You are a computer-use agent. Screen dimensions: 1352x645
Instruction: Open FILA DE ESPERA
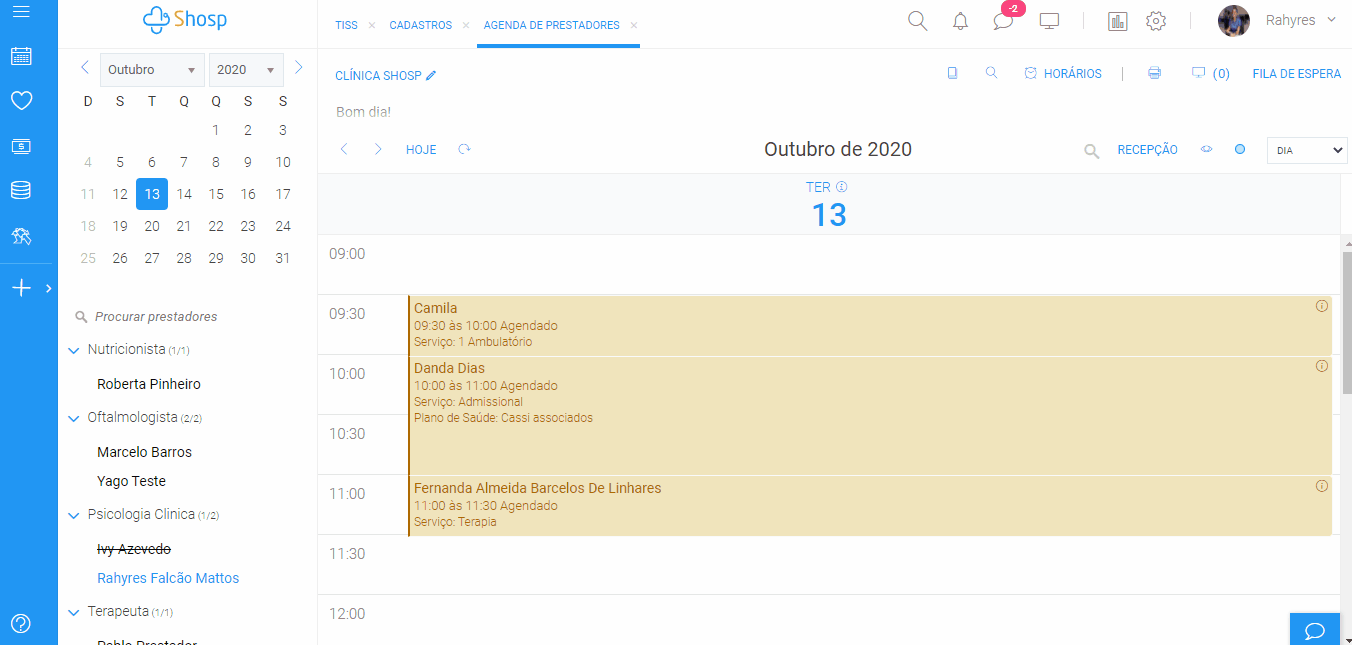[x=1297, y=73]
